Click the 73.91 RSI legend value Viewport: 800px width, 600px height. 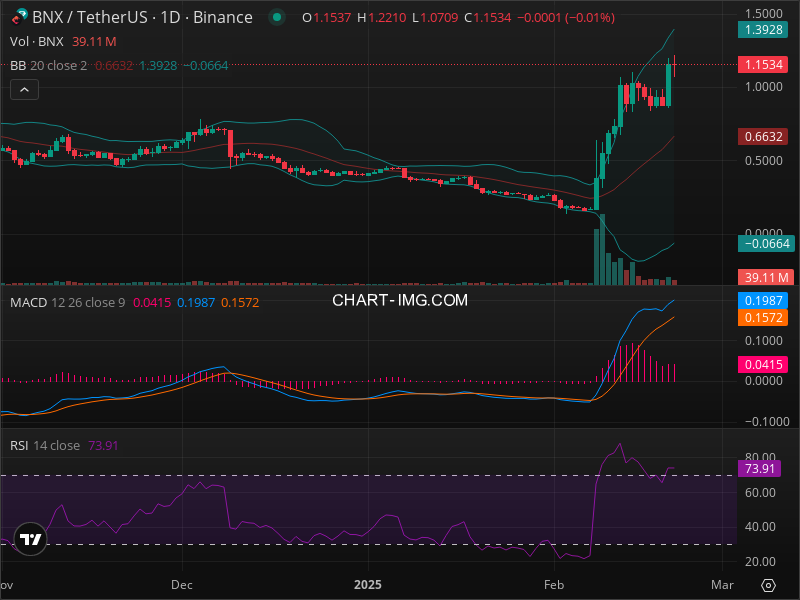(103, 445)
